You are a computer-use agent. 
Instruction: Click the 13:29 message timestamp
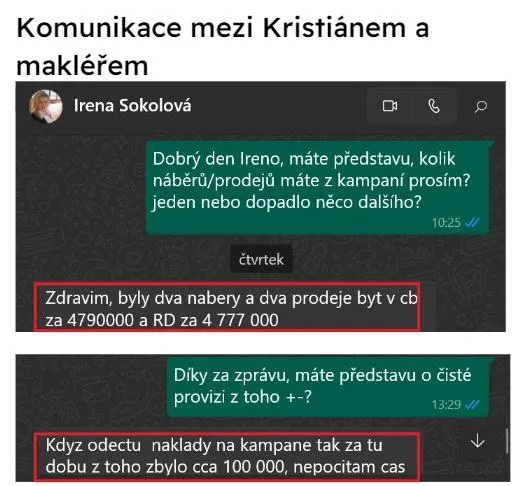pyautogui.click(x=446, y=405)
